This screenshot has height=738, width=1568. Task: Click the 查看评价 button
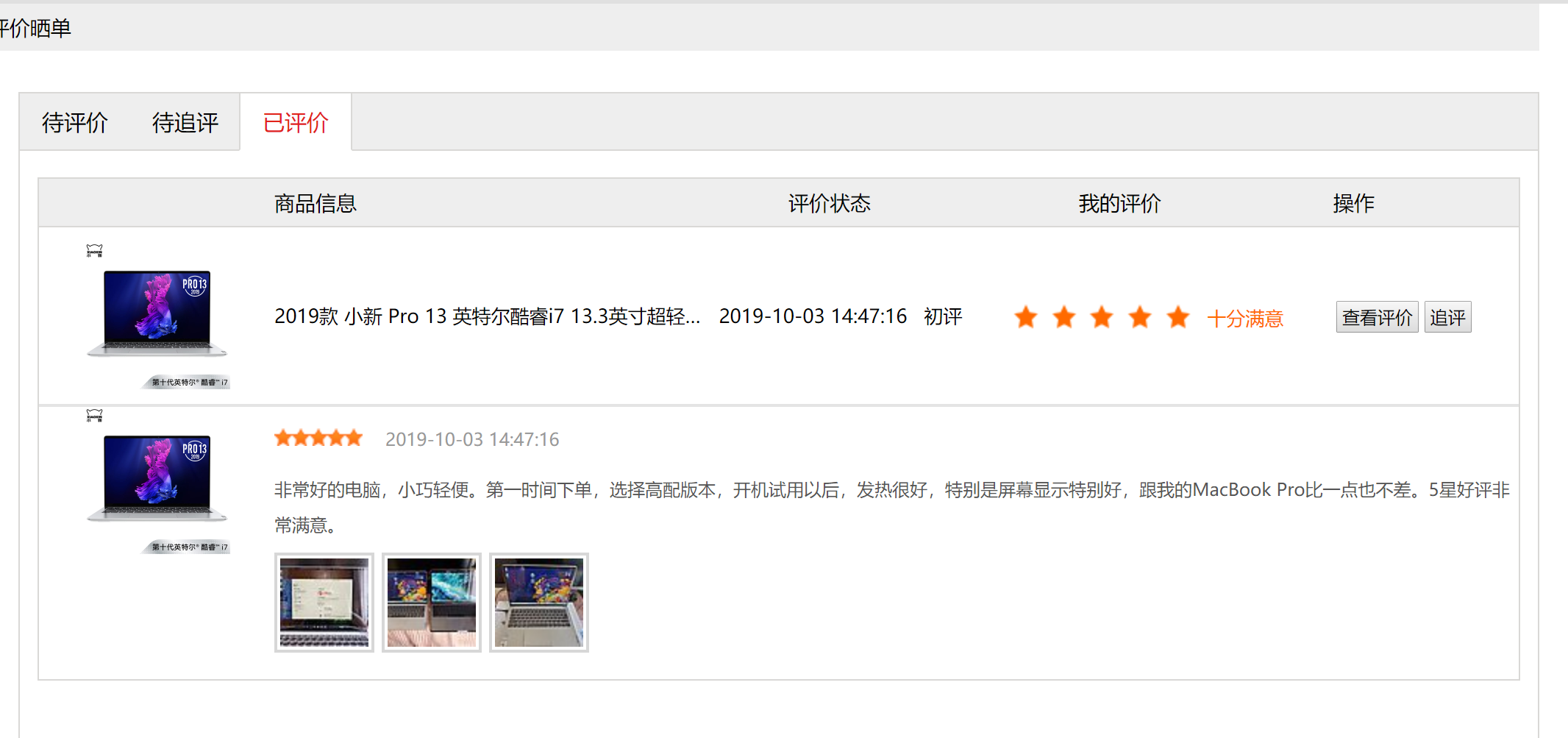point(1377,317)
